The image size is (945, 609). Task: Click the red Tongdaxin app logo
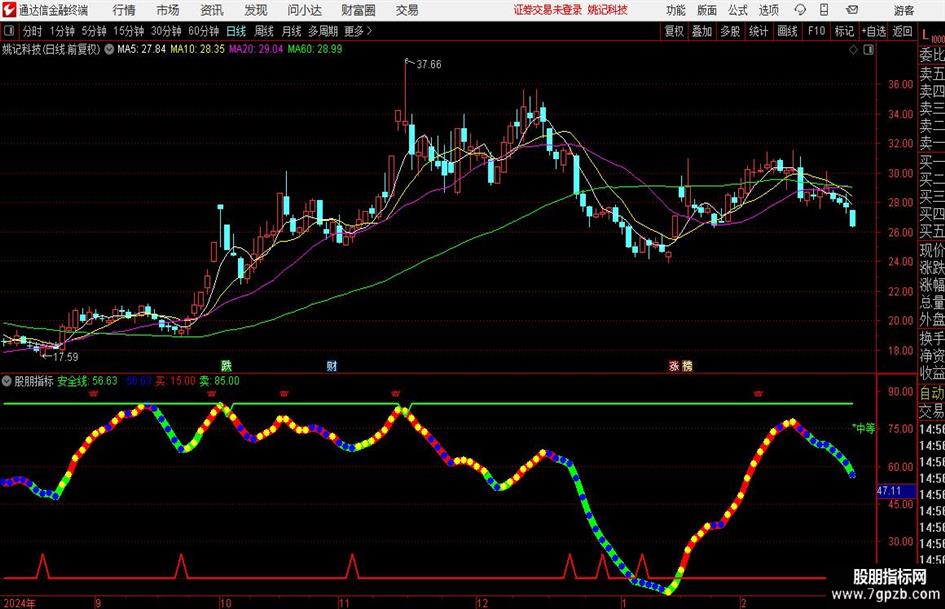[9, 10]
